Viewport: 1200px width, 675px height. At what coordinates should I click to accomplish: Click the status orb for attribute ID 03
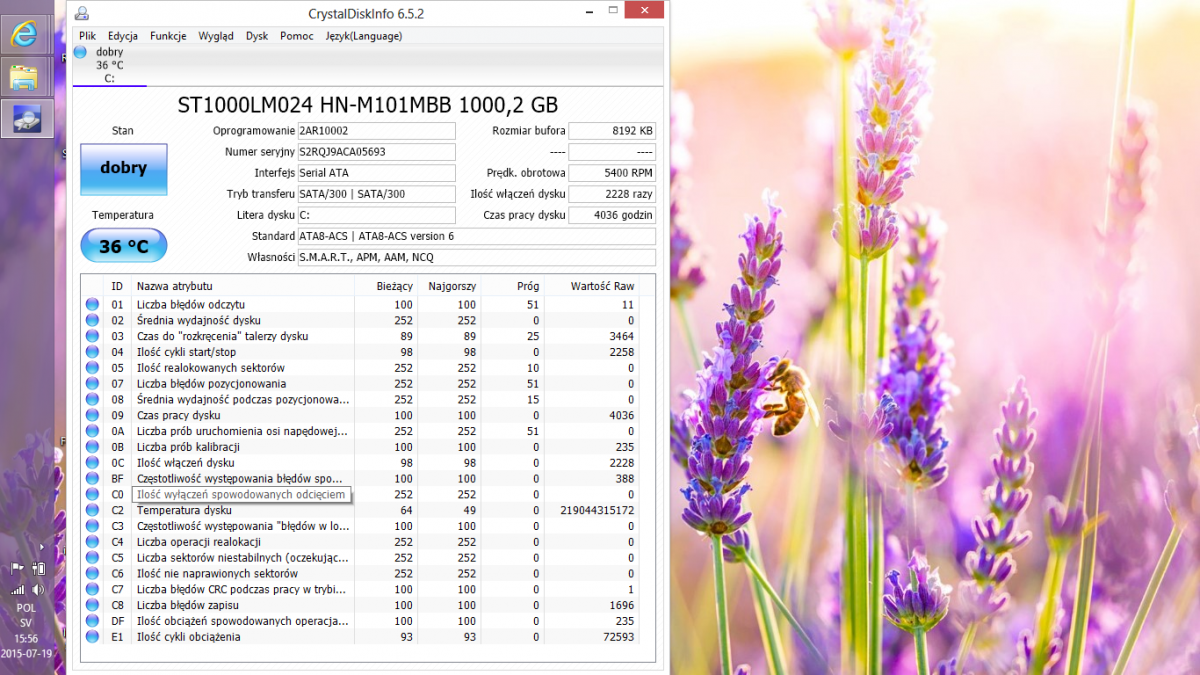92,336
